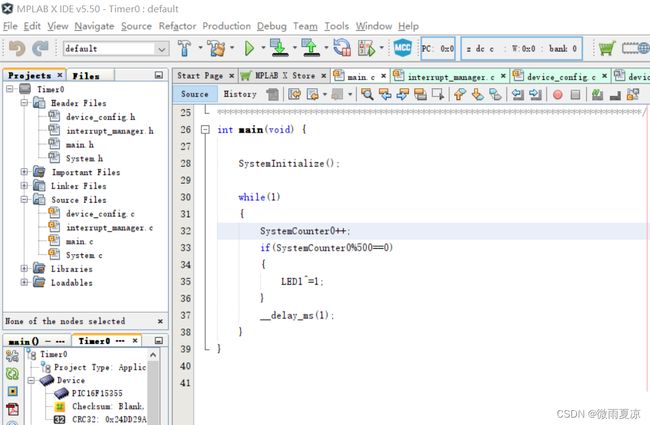
Task: Click the PDF datasheet icon in dashboard
Action: (x=12, y=410)
